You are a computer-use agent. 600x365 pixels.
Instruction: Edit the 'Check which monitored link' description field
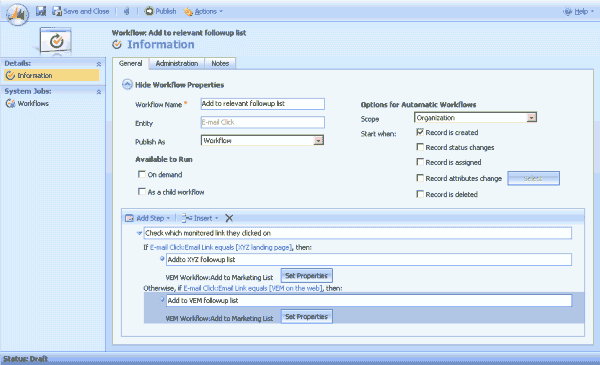(x=357, y=233)
